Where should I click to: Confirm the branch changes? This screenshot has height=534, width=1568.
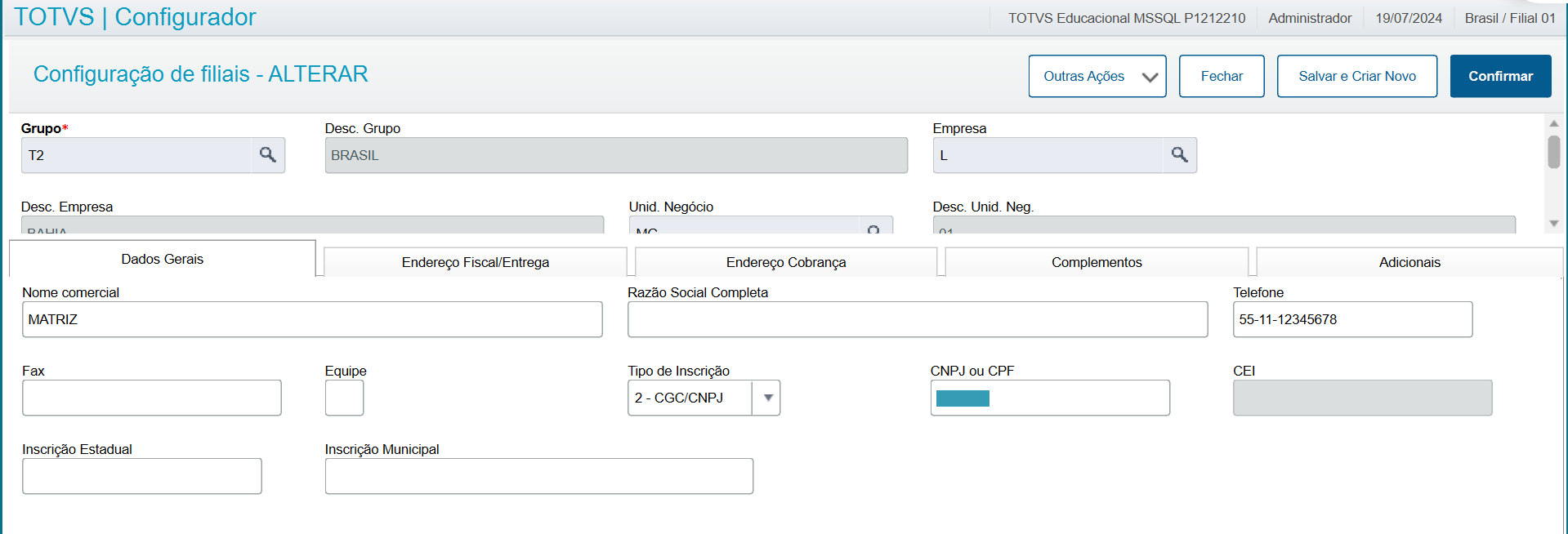click(x=1500, y=76)
